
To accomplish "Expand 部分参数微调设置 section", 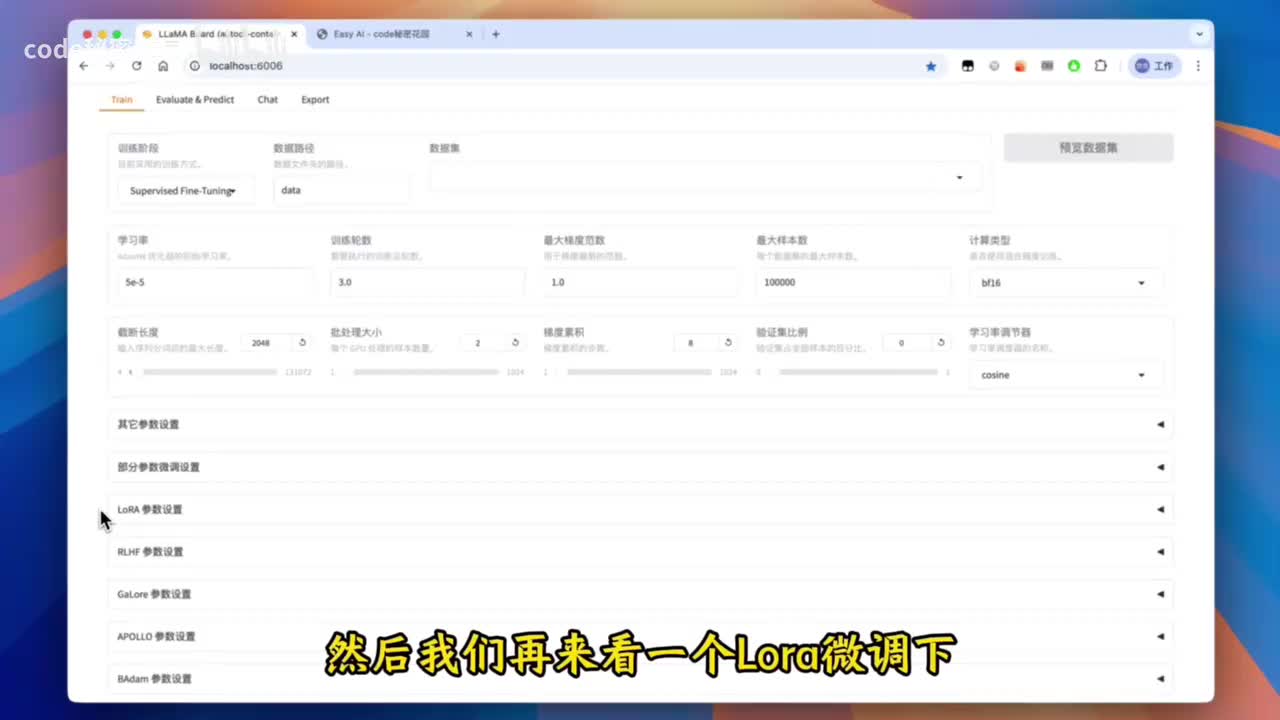I will pos(640,467).
